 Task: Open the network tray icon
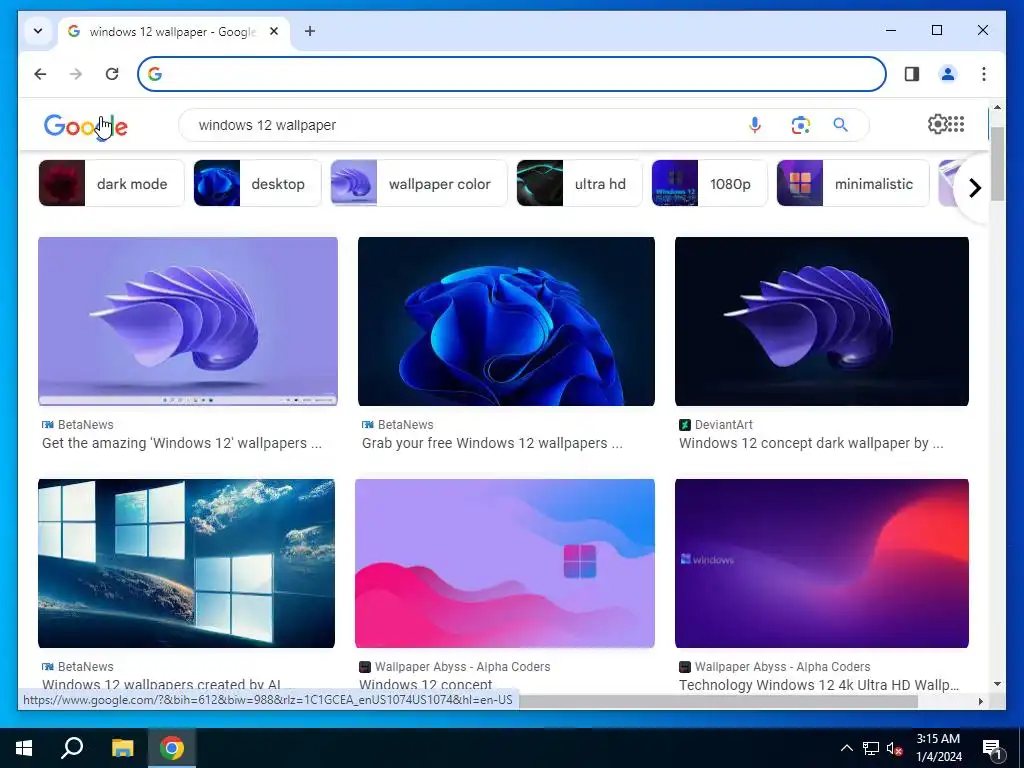coord(871,748)
